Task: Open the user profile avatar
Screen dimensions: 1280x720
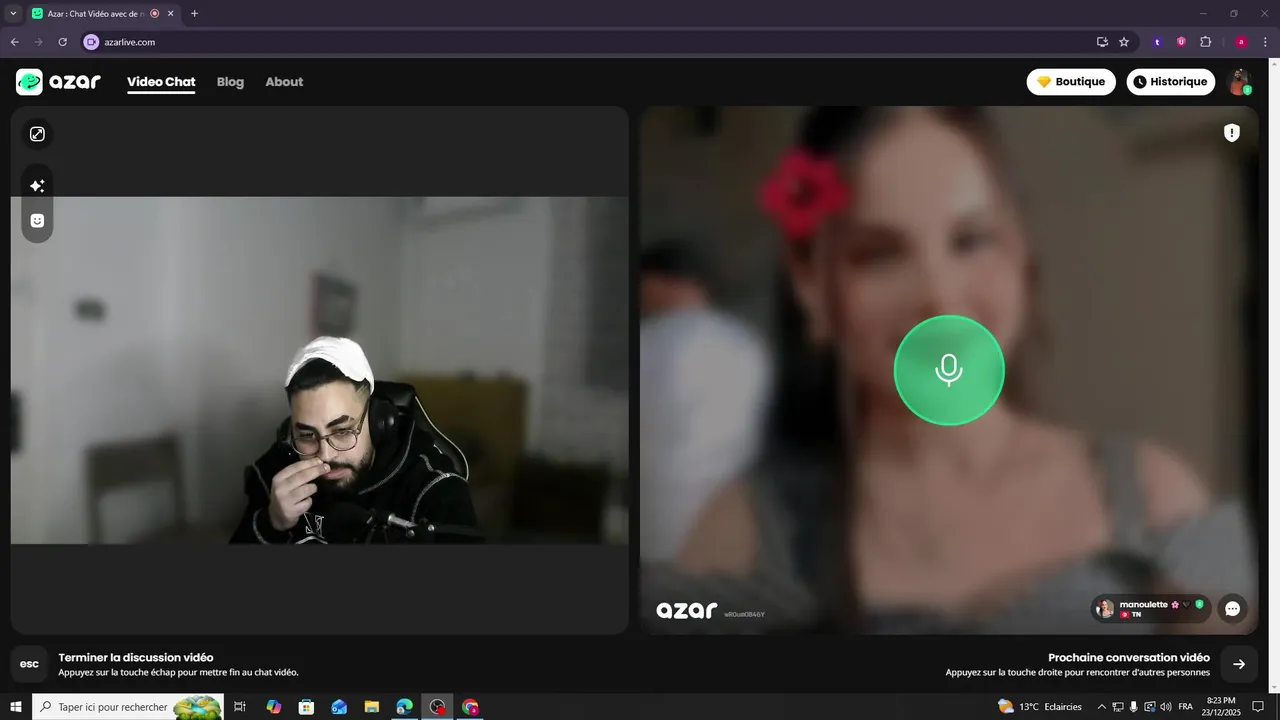Action: (x=1239, y=82)
